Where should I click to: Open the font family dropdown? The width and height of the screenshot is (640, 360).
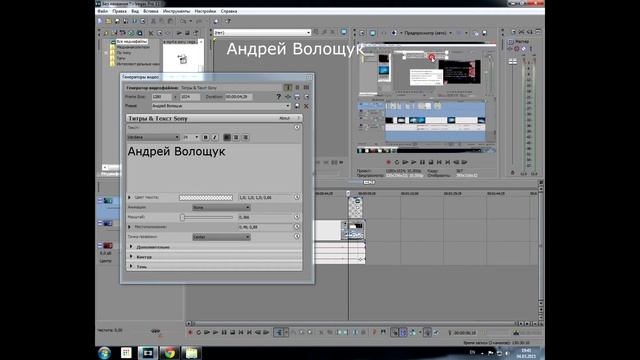click(x=153, y=138)
